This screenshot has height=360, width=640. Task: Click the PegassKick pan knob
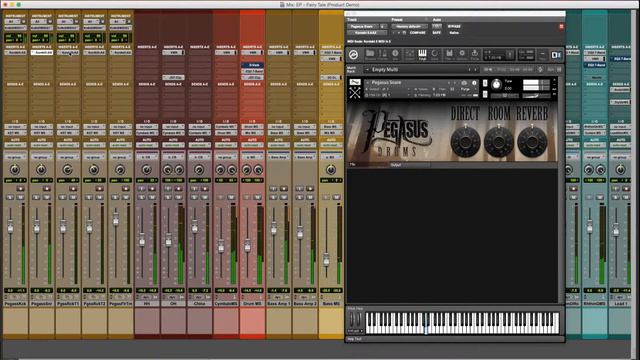tap(15, 169)
